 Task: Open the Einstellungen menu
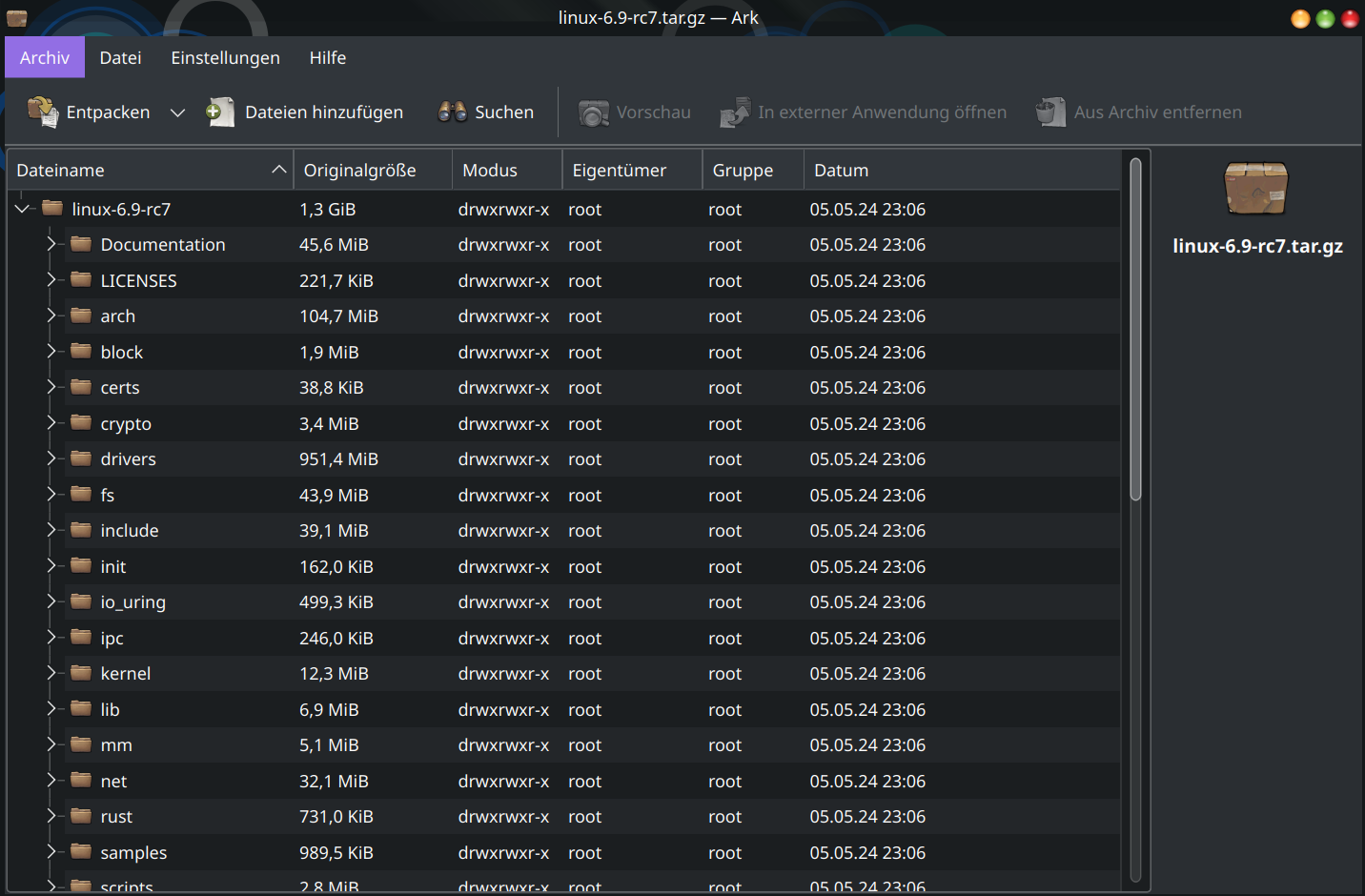[225, 57]
